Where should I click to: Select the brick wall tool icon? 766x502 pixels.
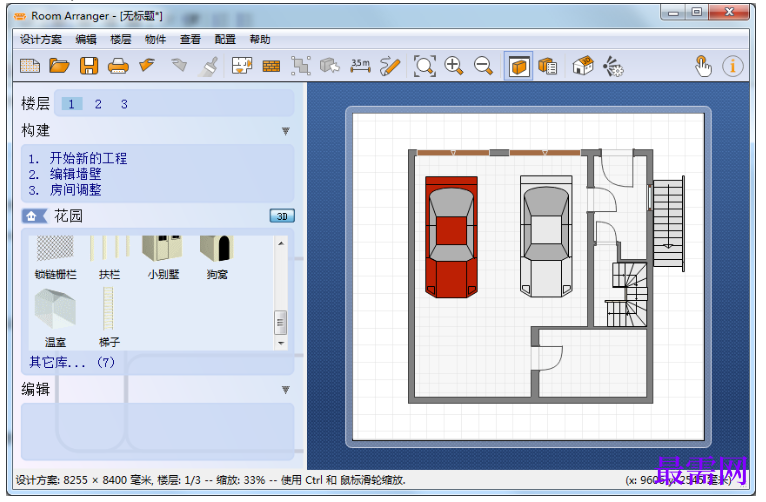tap(271, 66)
